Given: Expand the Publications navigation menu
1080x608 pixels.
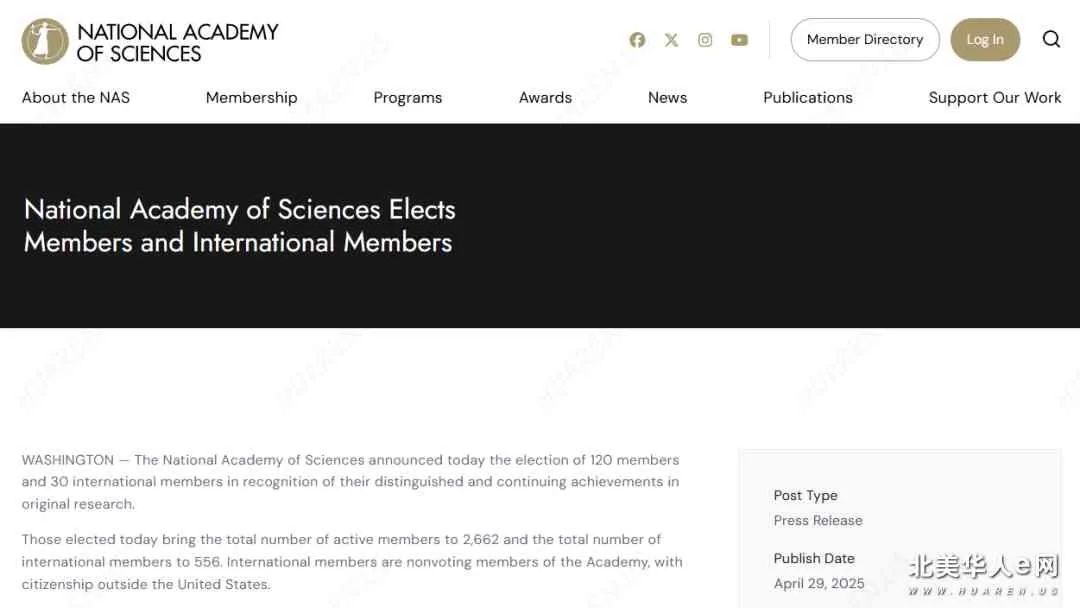Looking at the screenshot, I should 808,98.
